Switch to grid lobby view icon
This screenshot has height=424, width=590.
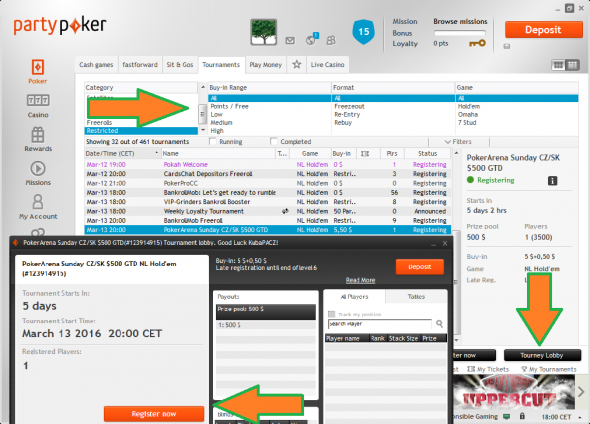[x=558, y=65]
